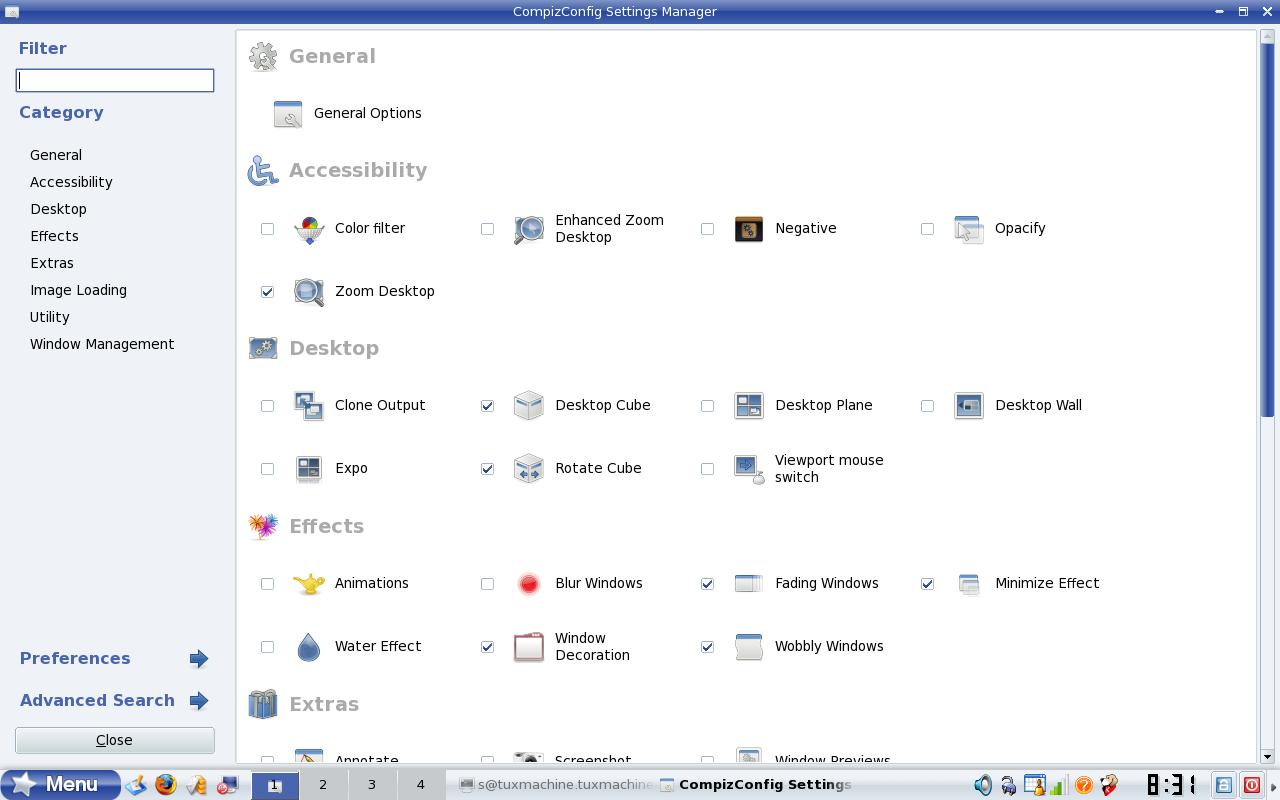The image size is (1280, 800).
Task: Select the Extras category in sidebar
Action: 52,263
